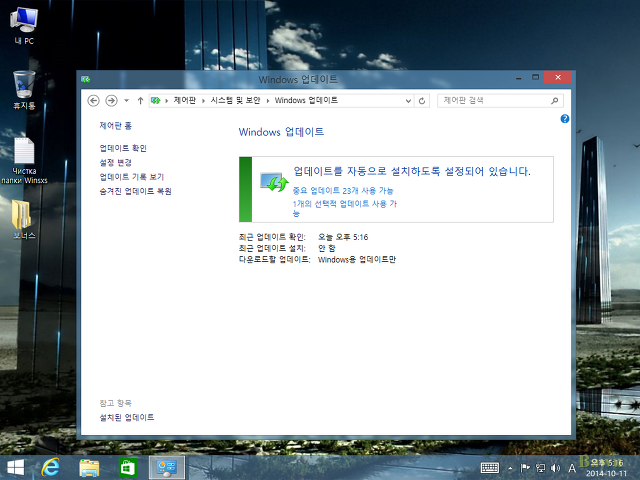
Task: Expand breadcrumb arrow after 시스템 및 보안
Action: (267, 101)
